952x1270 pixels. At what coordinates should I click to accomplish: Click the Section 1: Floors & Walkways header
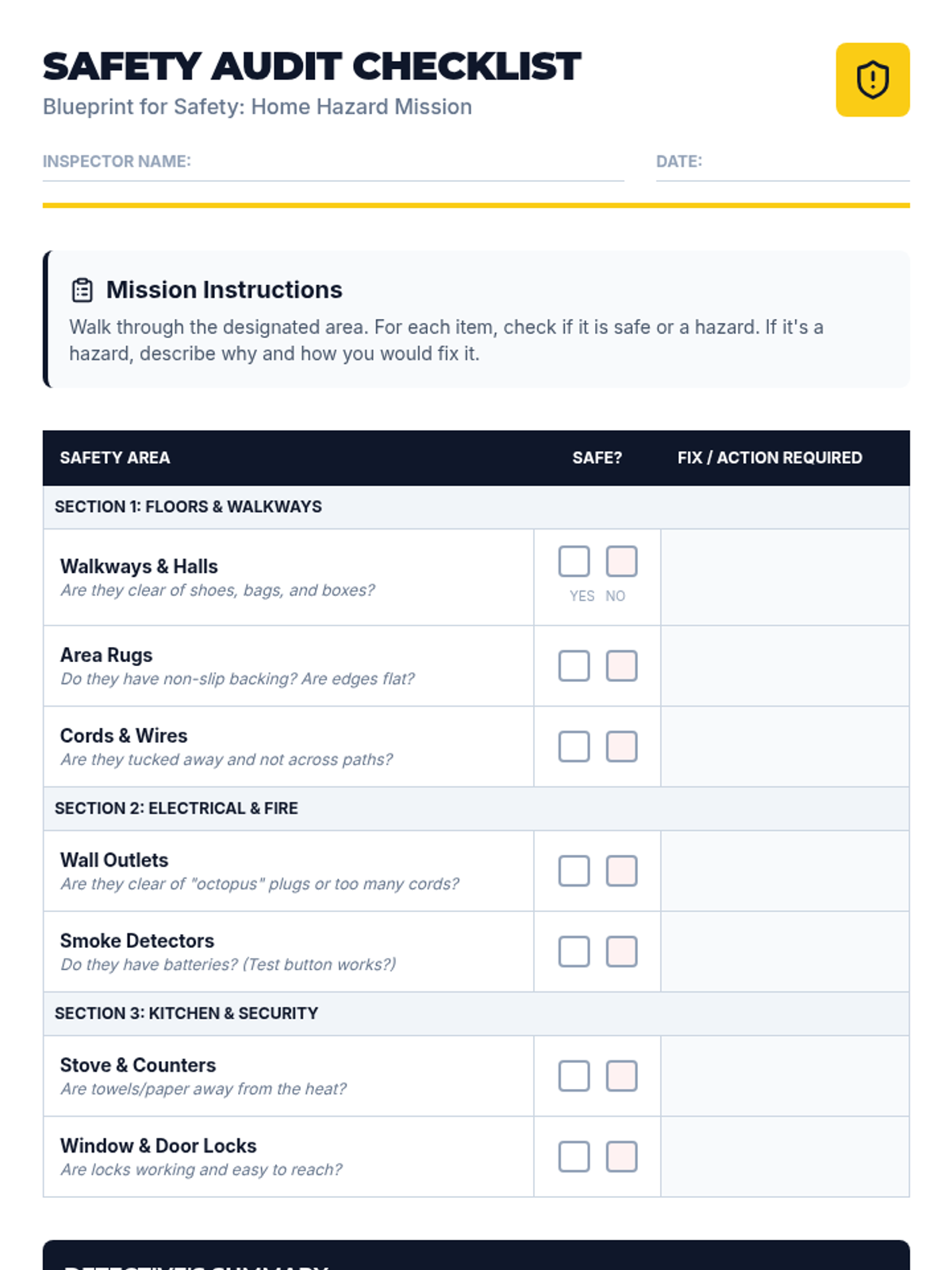click(x=188, y=507)
